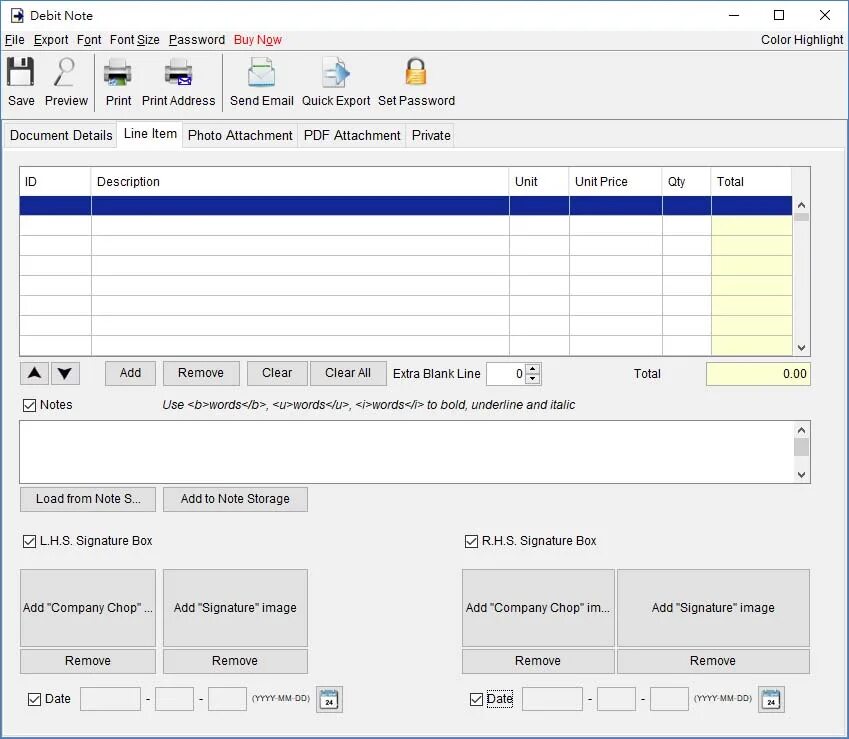Click the Description column header
This screenshot has width=849, height=739.
[x=300, y=182]
